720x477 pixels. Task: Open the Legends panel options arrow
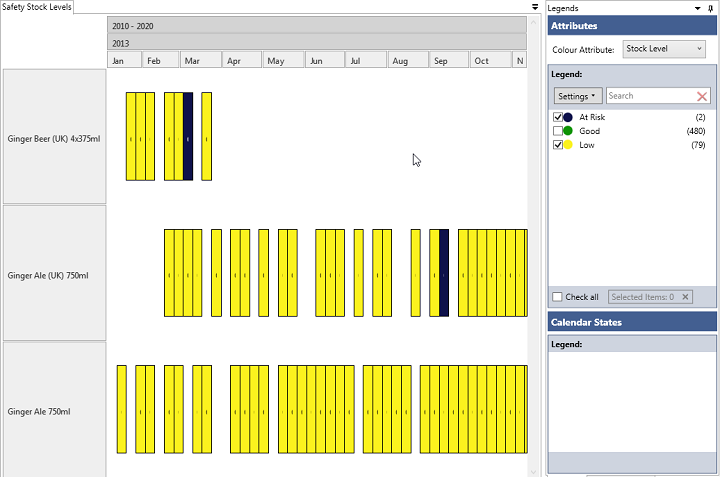click(x=696, y=7)
